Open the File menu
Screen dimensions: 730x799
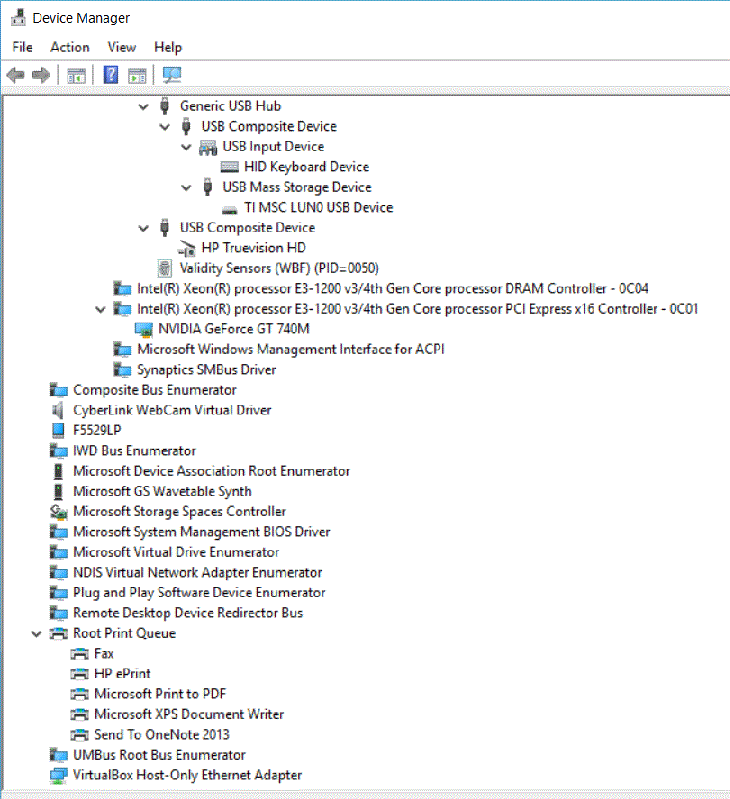pos(22,47)
